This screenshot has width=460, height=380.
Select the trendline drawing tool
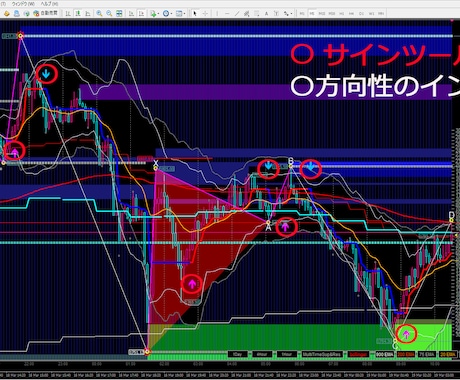pyautogui.click(x=237, y=14)
